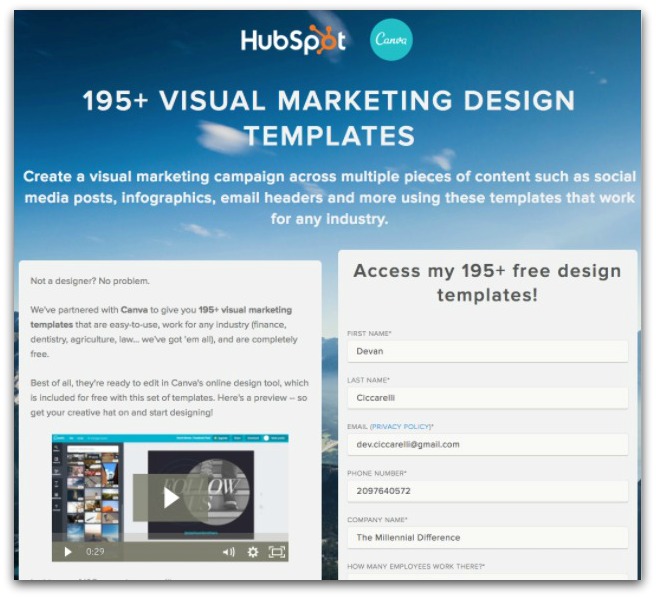This screenshot has height=598, width=656.
Task: Click the HubSpot logo
Action: point(293,40)
